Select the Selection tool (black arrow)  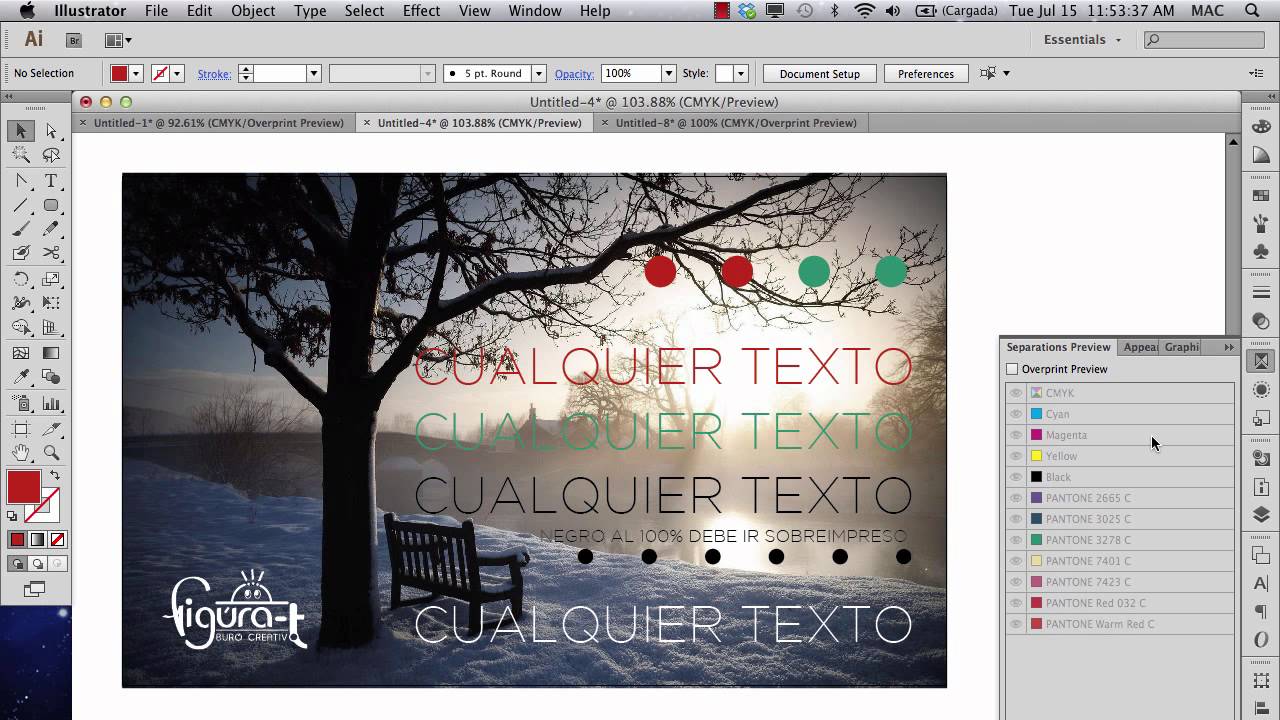[x=21, y=131]
